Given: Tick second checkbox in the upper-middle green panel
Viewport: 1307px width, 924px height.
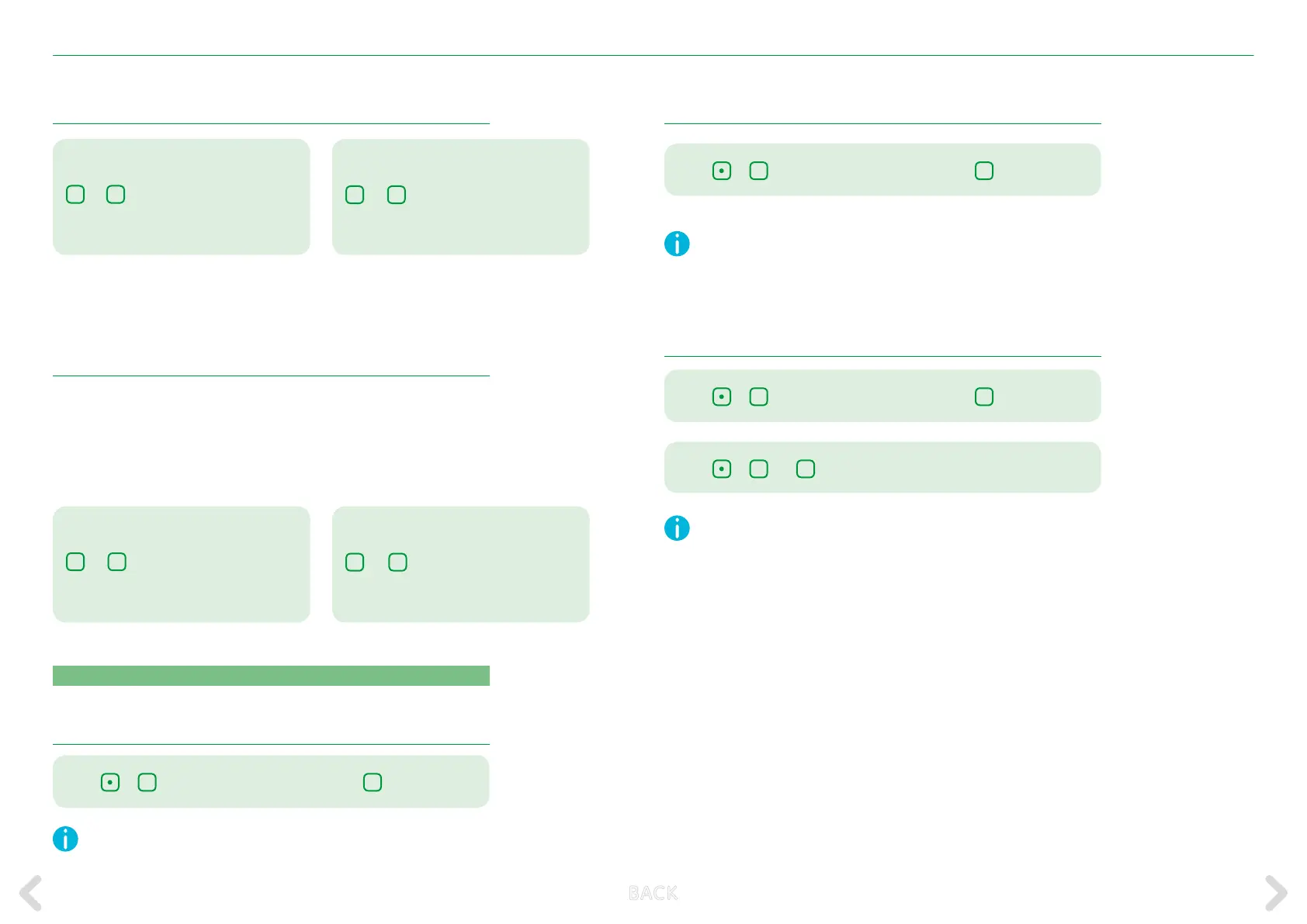Looking at the screenshot, I should [x=397, y=195].
